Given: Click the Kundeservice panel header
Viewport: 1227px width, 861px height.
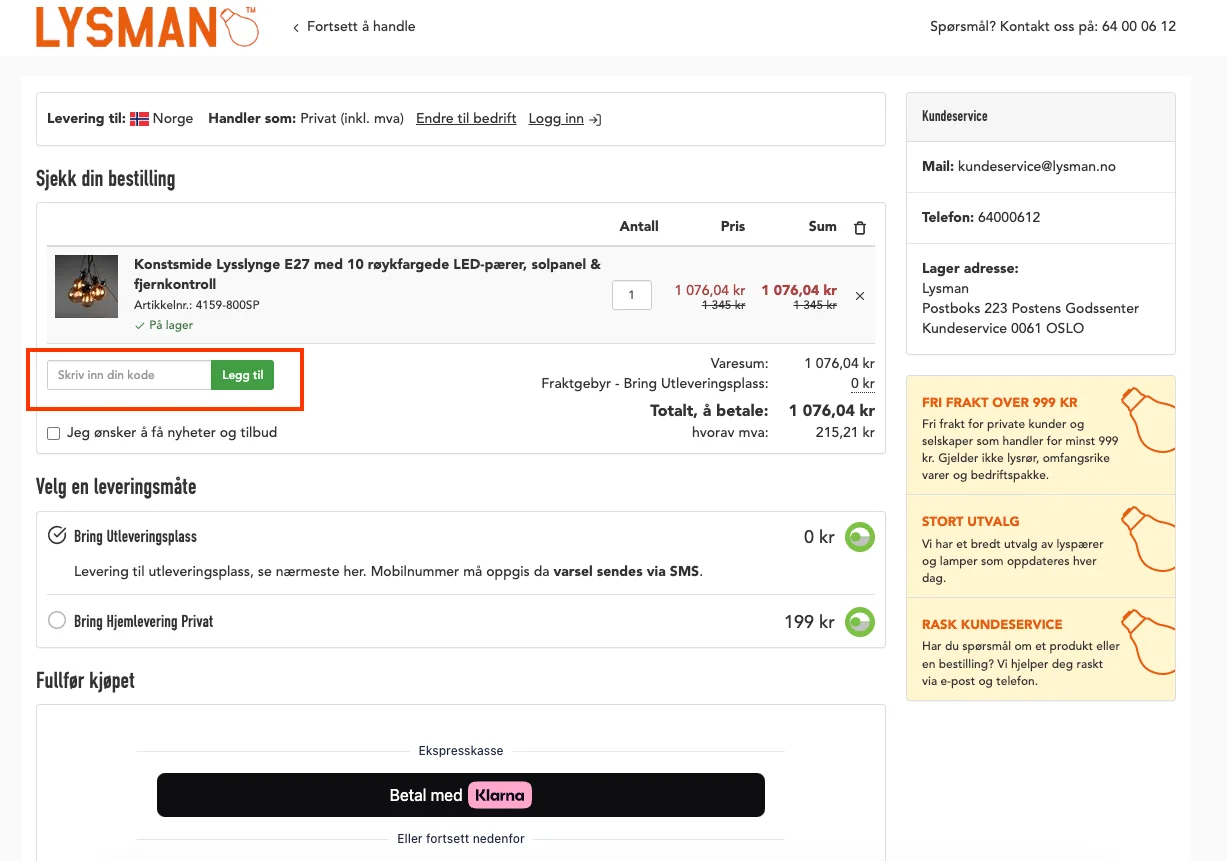Looking at the screenshot, I should pos(1041,117).
